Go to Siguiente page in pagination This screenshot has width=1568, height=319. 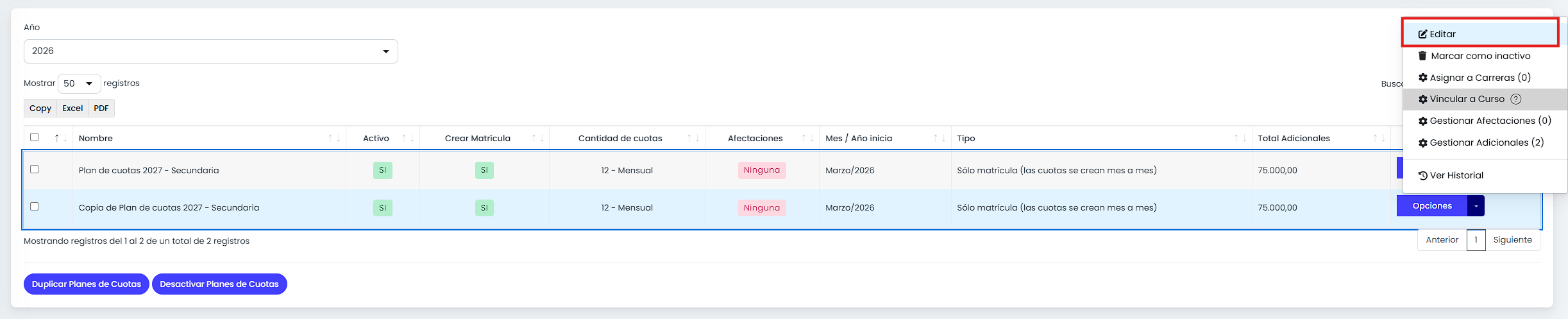click(x=1512, y=240)
